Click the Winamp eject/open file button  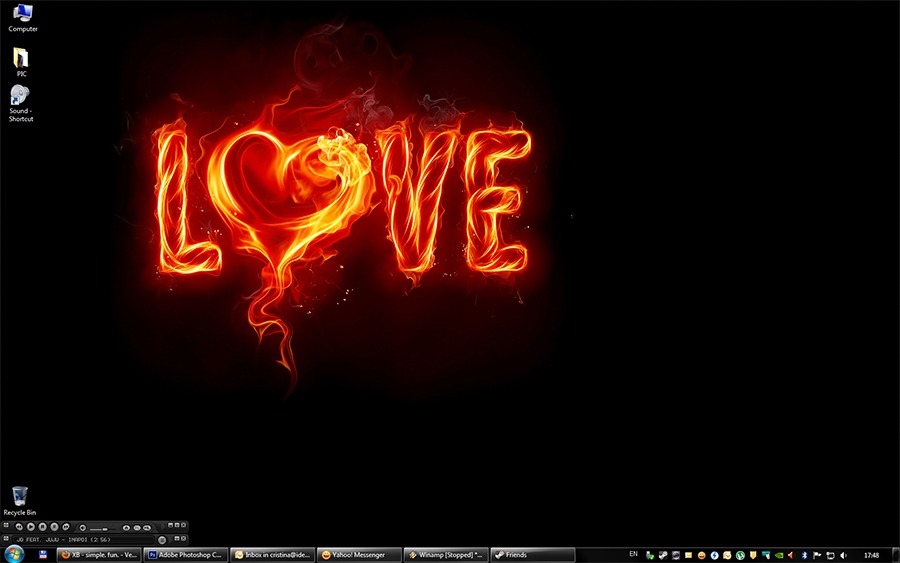(x=126, y=527)
